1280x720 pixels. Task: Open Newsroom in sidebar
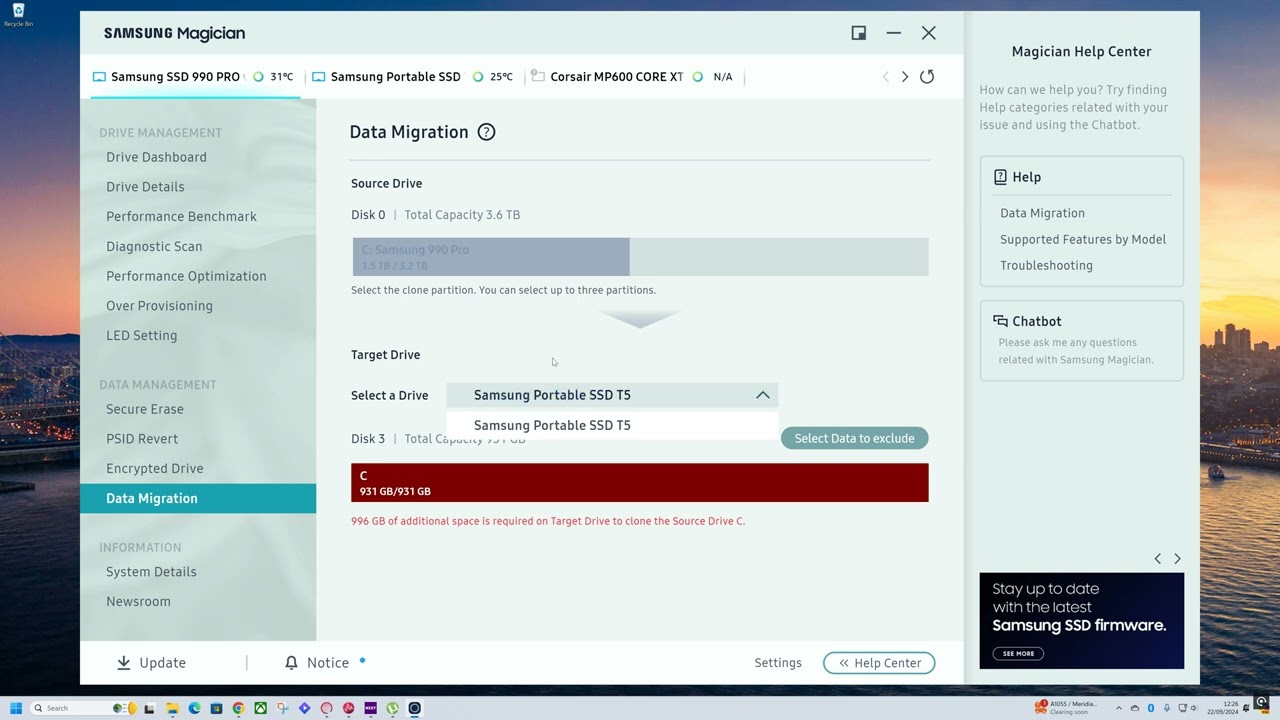(138, 602)
